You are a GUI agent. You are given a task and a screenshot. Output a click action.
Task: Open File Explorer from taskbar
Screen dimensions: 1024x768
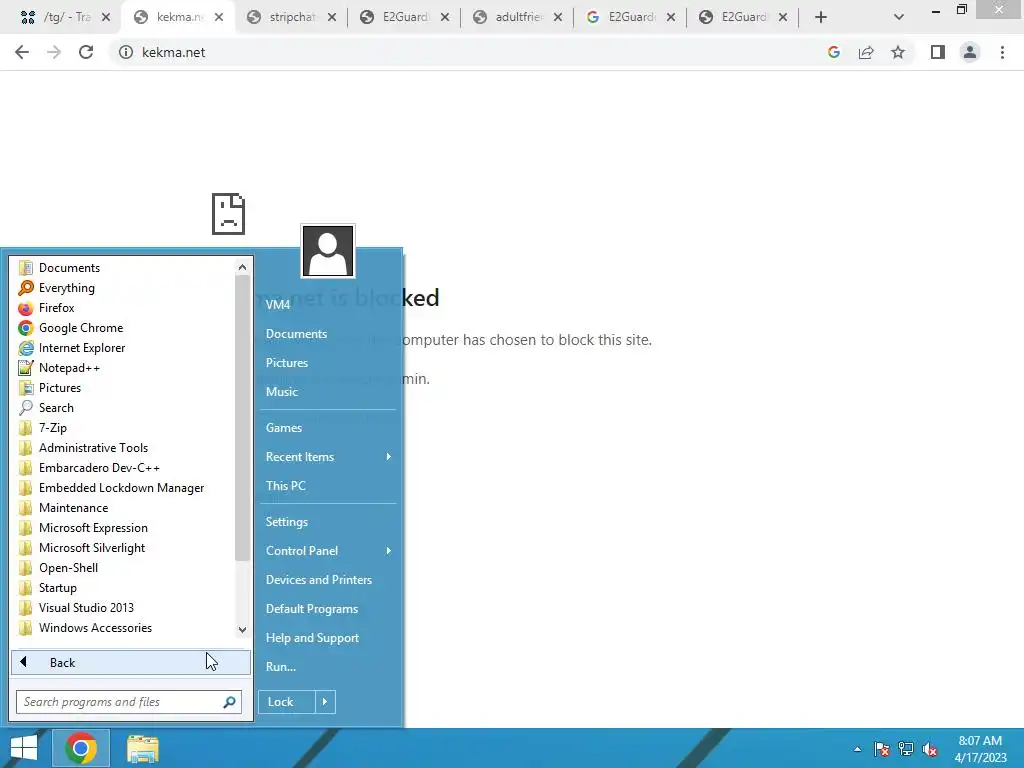click(x=142, y=748)
